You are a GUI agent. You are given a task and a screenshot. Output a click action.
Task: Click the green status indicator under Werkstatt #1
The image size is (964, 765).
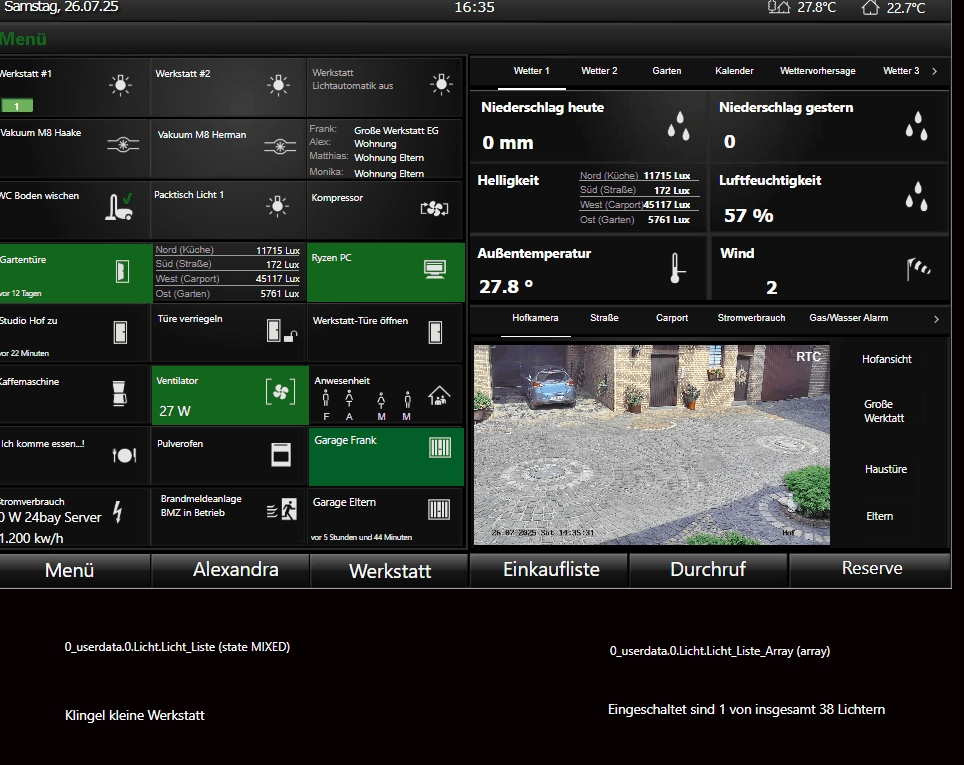pyautogui.click(x=17, y=106)
